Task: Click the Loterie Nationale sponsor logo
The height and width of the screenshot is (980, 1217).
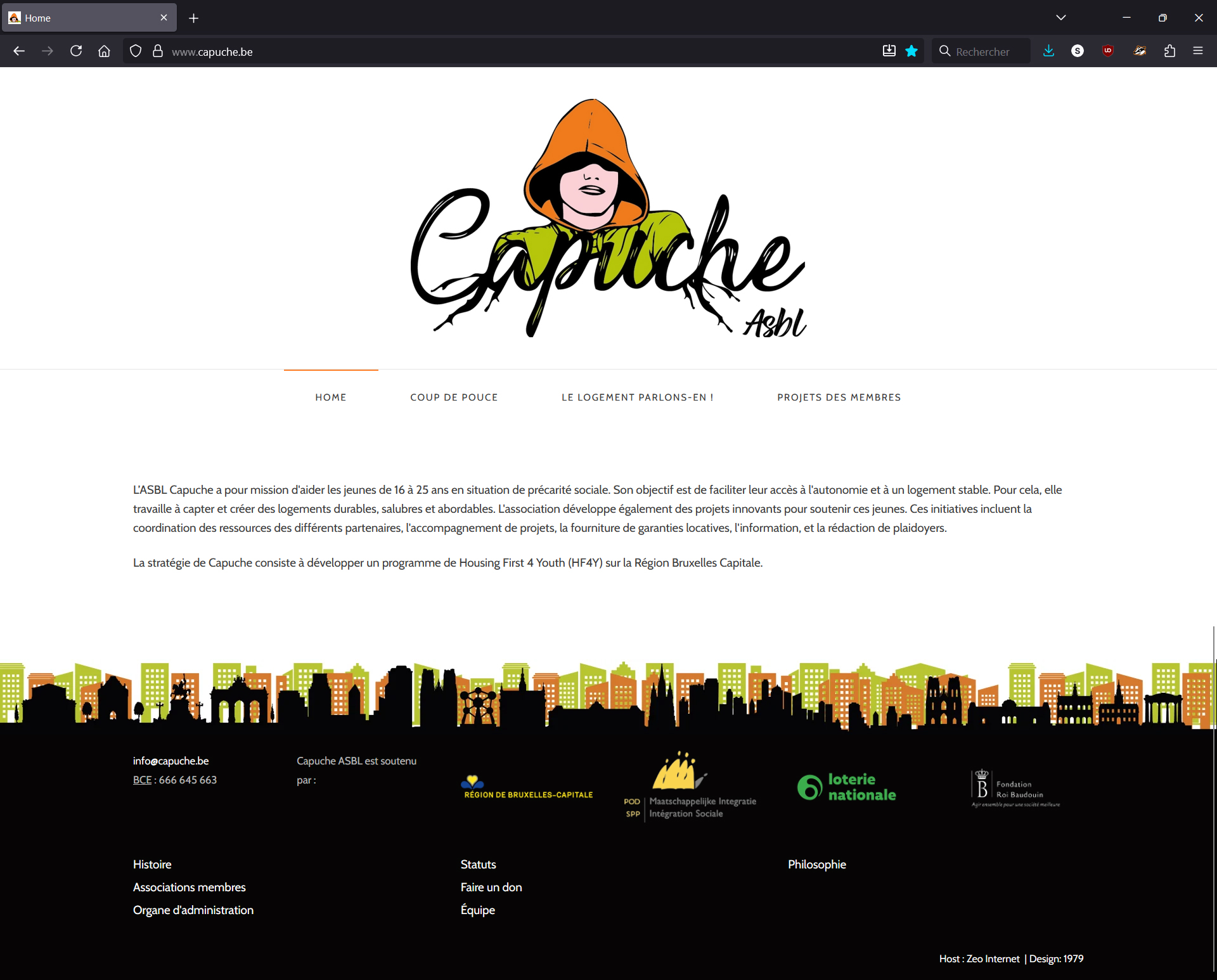Action: pyautogui.click(x=847, y=787)
